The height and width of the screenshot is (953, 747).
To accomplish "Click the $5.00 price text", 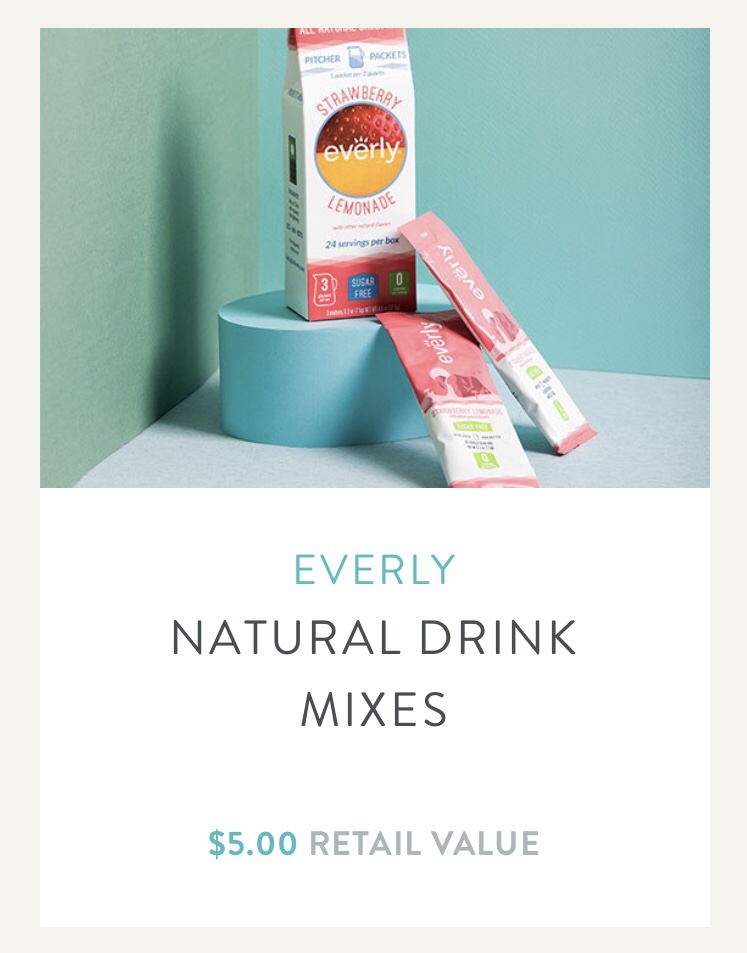I will pyautogui.click(x=253, y=843).
